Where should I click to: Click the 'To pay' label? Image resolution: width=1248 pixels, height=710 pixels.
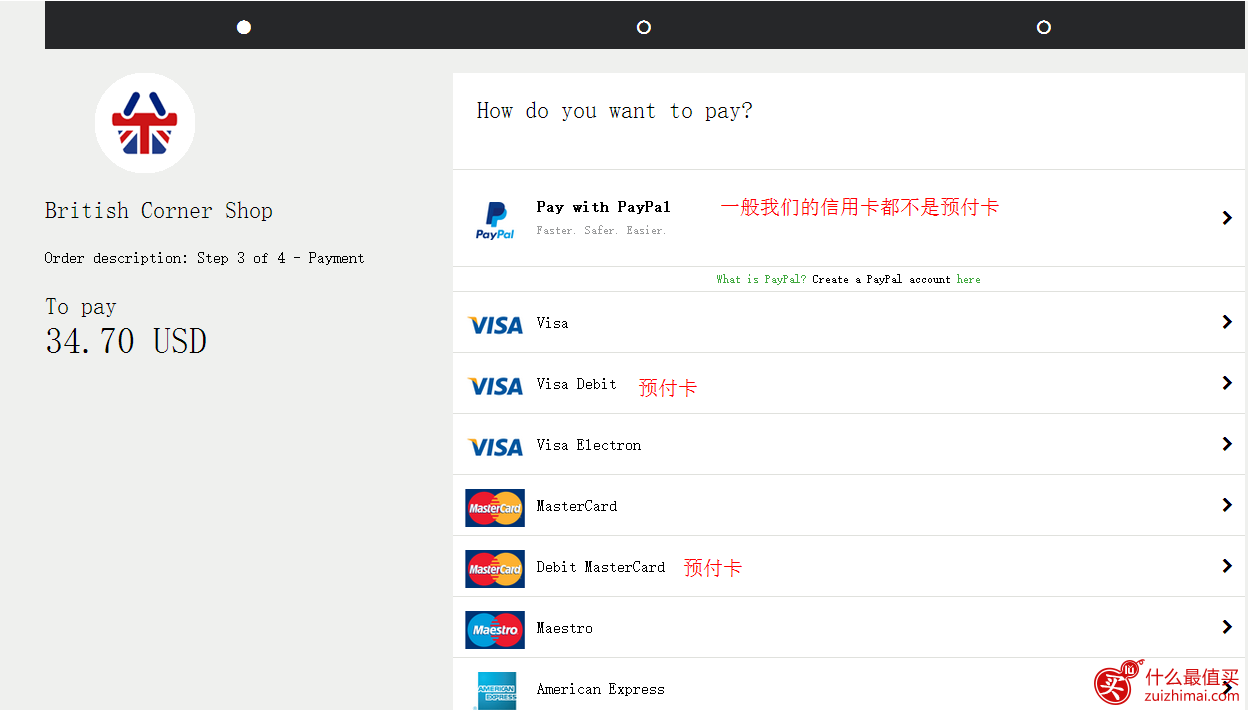(x=81, y=307)
